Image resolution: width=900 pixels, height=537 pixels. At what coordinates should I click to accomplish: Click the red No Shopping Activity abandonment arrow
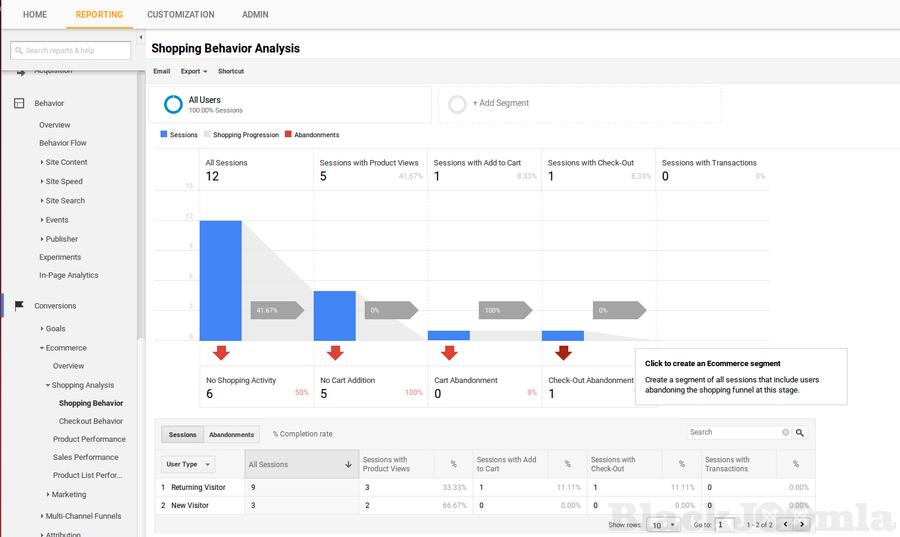coord(221,353)
